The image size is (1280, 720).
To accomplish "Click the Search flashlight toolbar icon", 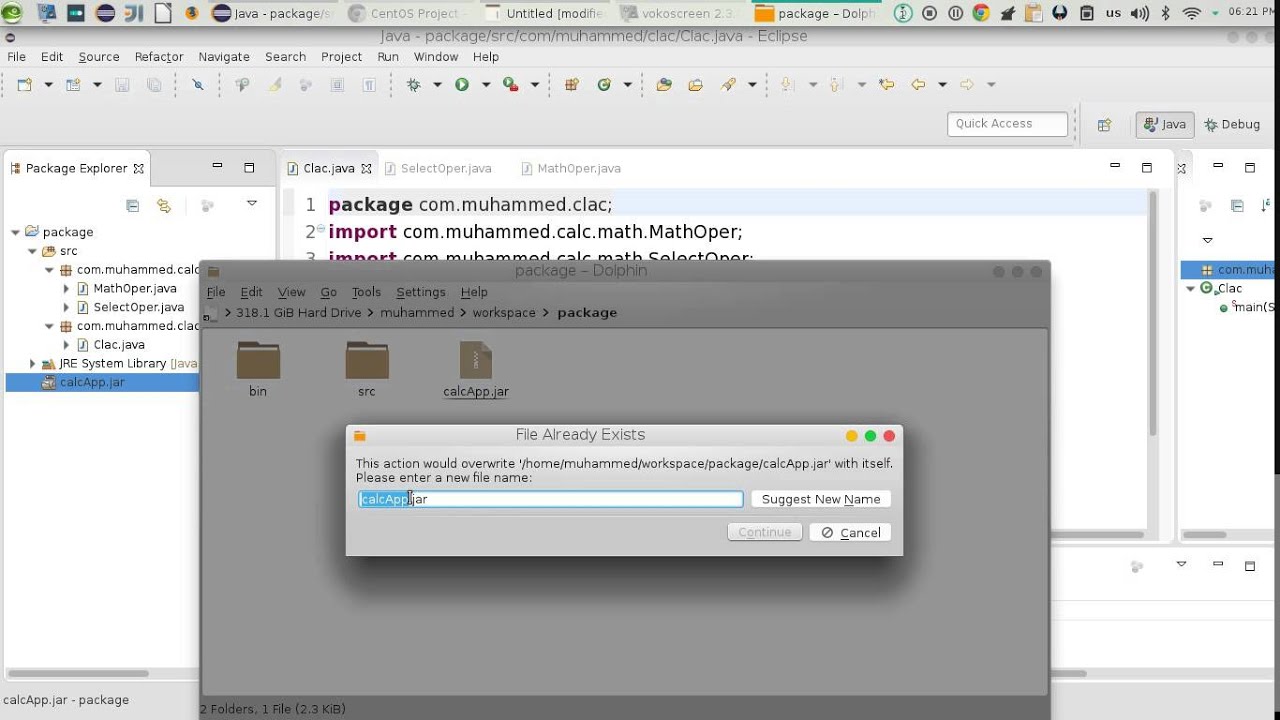I will coord(729,85).
